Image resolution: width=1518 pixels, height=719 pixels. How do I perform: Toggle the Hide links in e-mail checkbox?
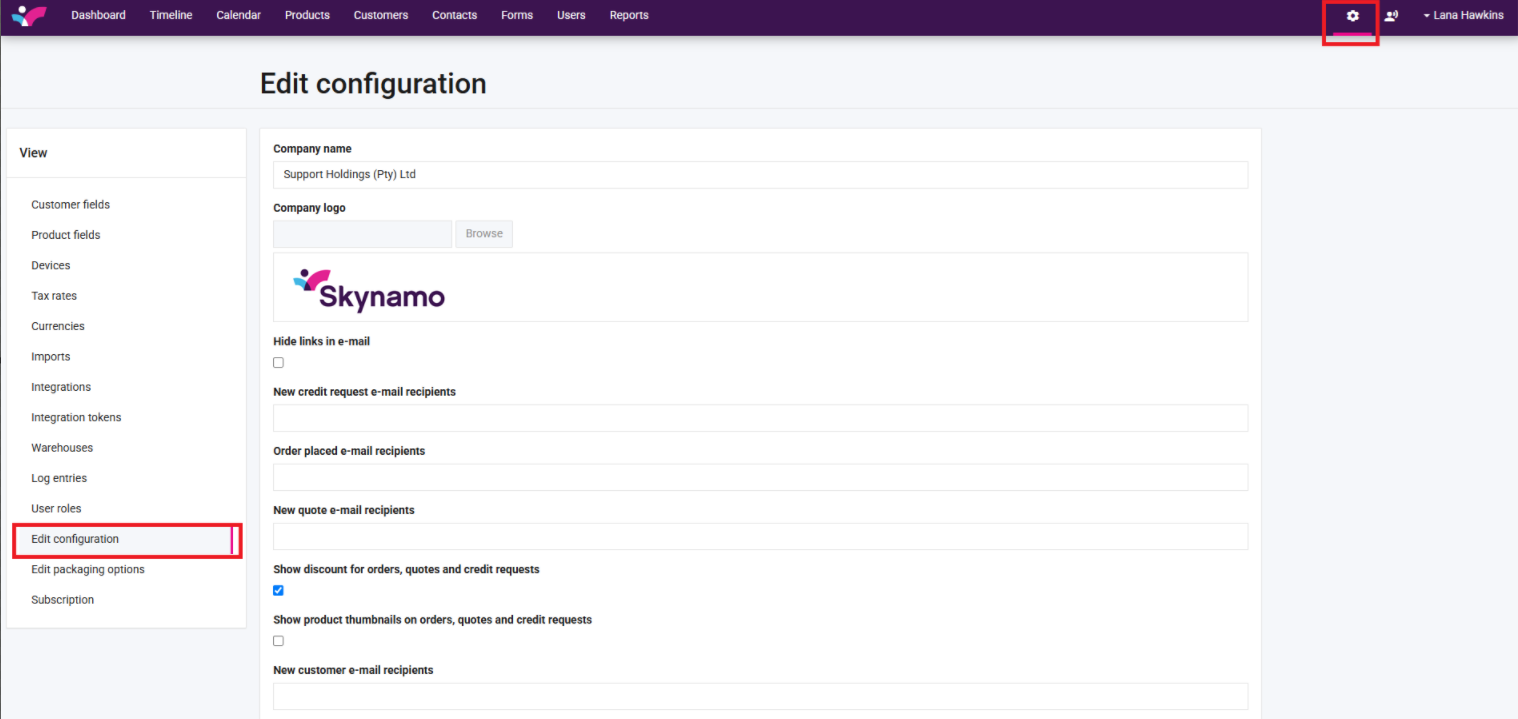click(279, 363)
